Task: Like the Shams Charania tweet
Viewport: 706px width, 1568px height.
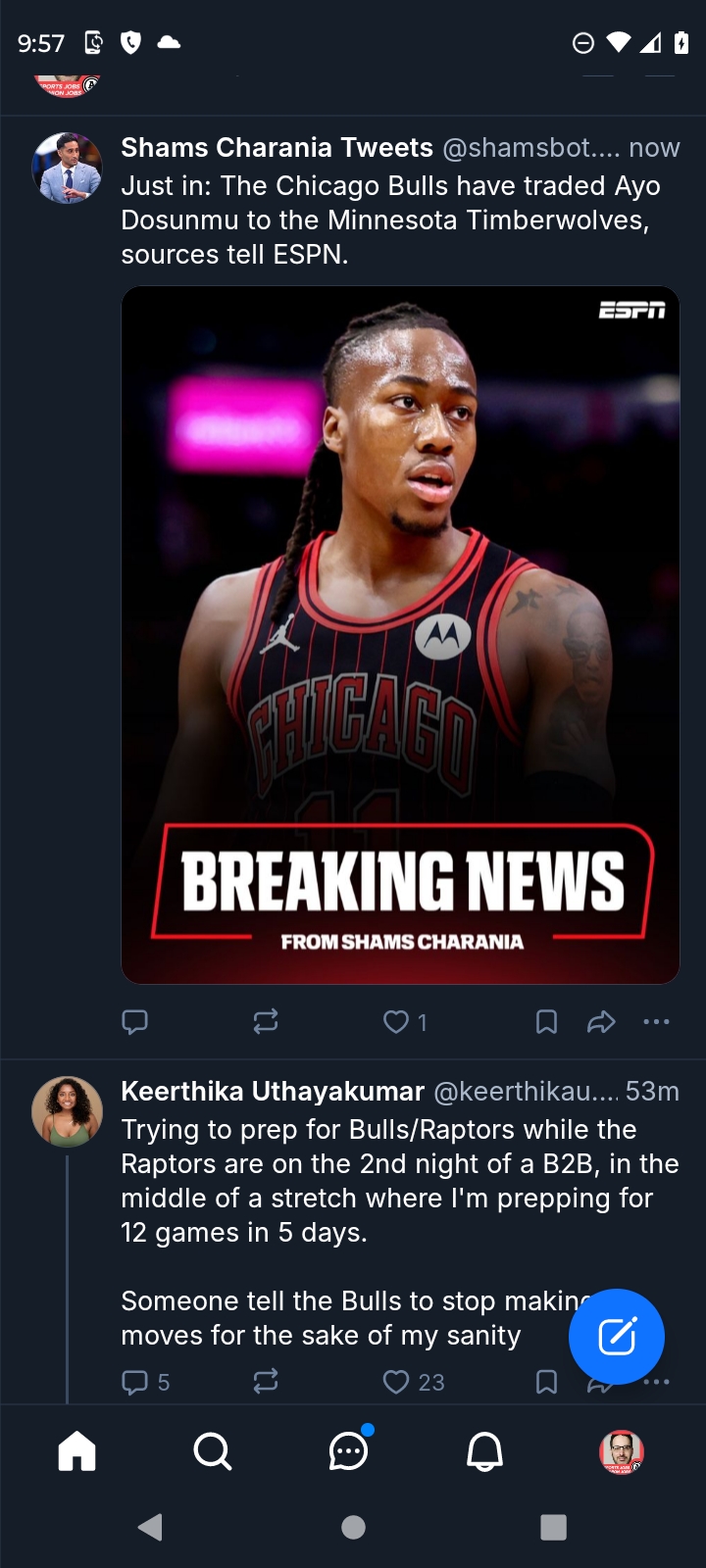Action: [x=396, y=1022]
